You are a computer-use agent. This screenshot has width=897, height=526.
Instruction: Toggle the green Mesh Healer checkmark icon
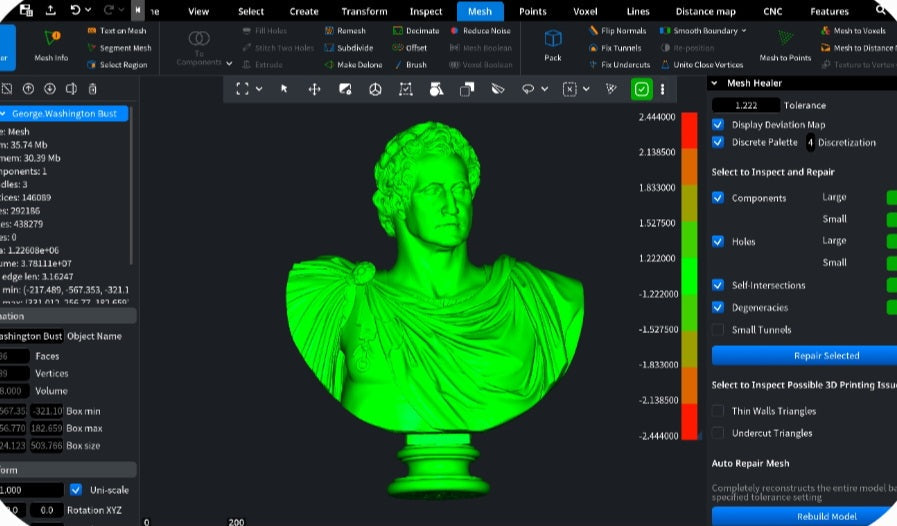pos(641,89)
